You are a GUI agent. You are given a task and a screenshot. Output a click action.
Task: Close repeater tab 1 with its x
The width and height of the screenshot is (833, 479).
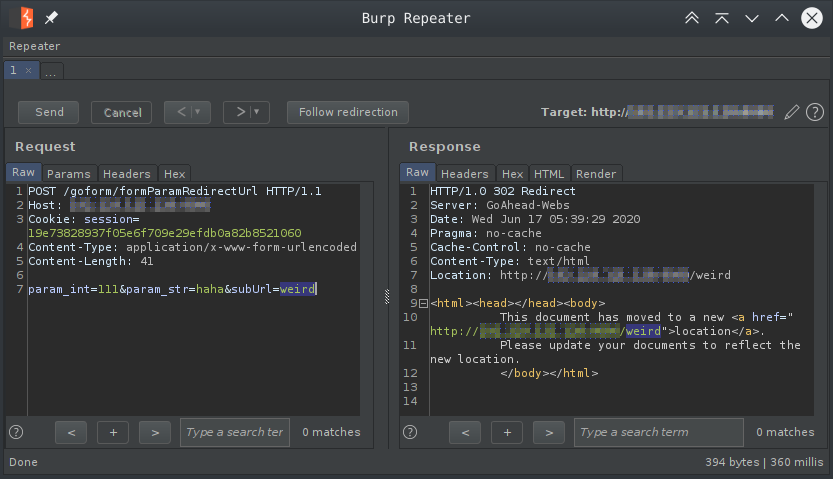click(x=29, y=70)
